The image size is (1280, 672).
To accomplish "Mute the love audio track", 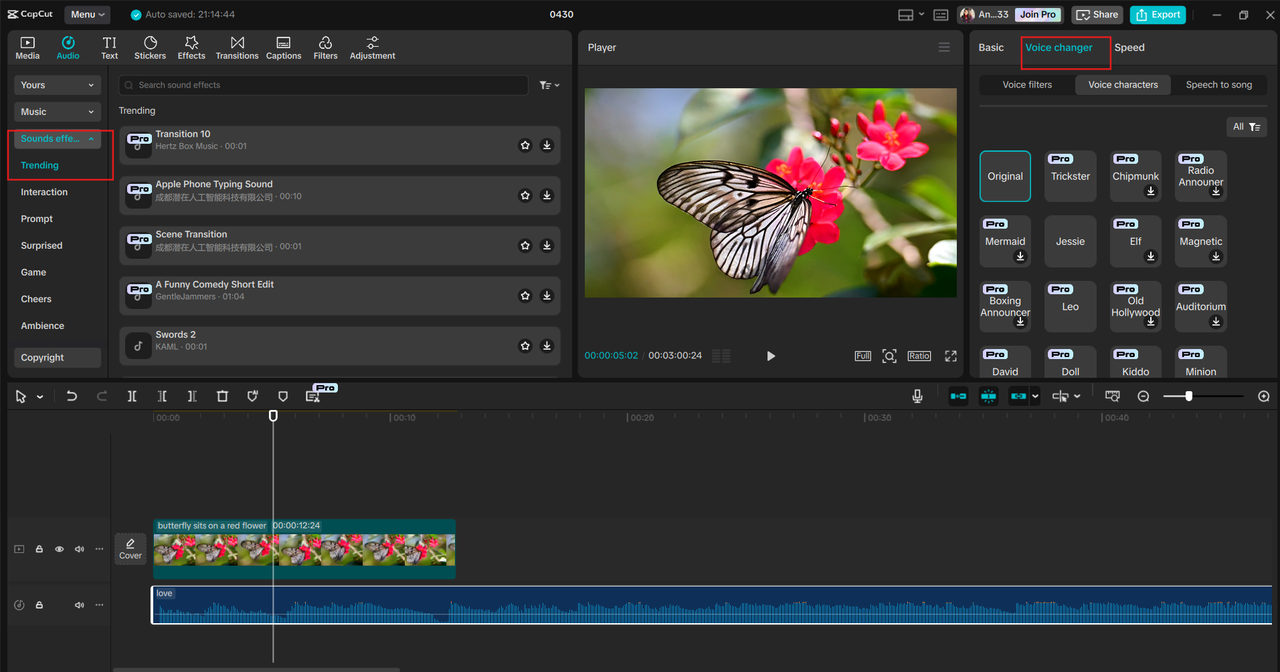I will tap(79, 605).
